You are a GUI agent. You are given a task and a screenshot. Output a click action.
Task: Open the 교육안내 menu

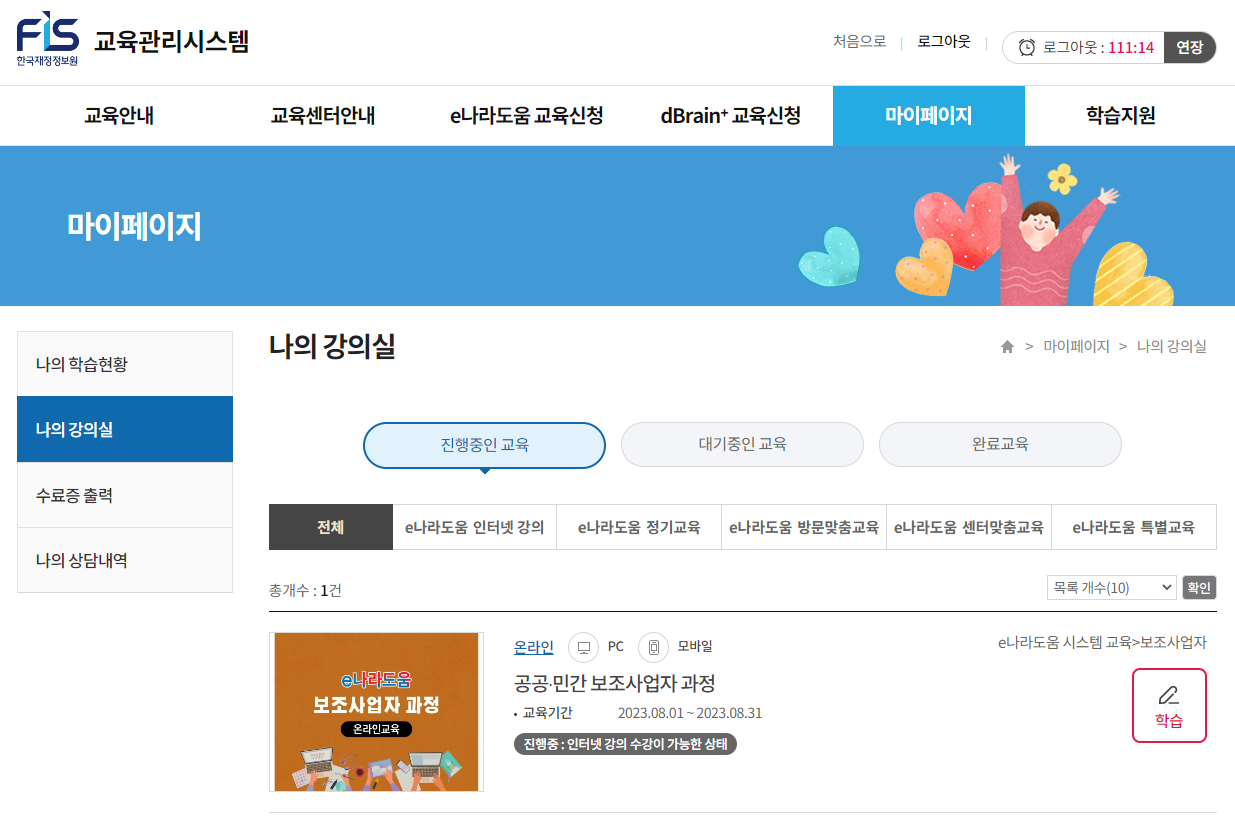pos(119,116)
